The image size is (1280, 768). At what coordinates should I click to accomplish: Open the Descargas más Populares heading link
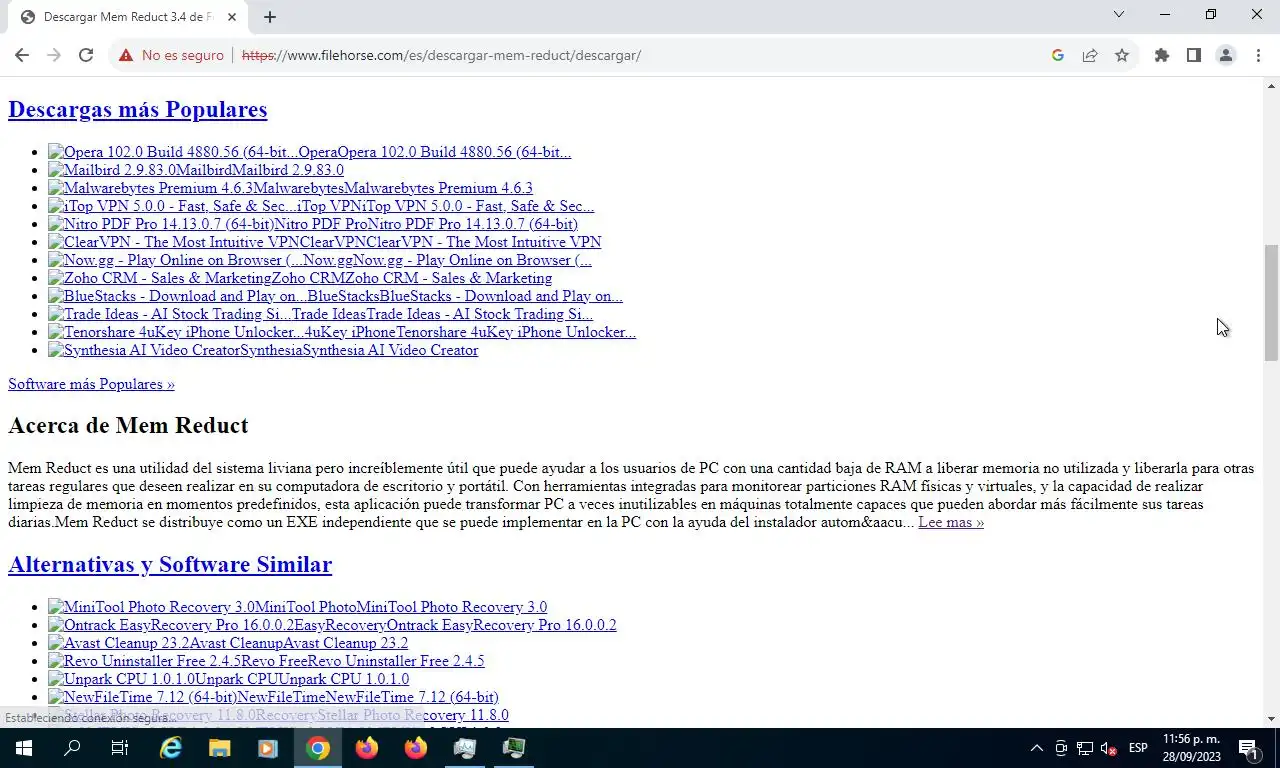coord(137,109)
